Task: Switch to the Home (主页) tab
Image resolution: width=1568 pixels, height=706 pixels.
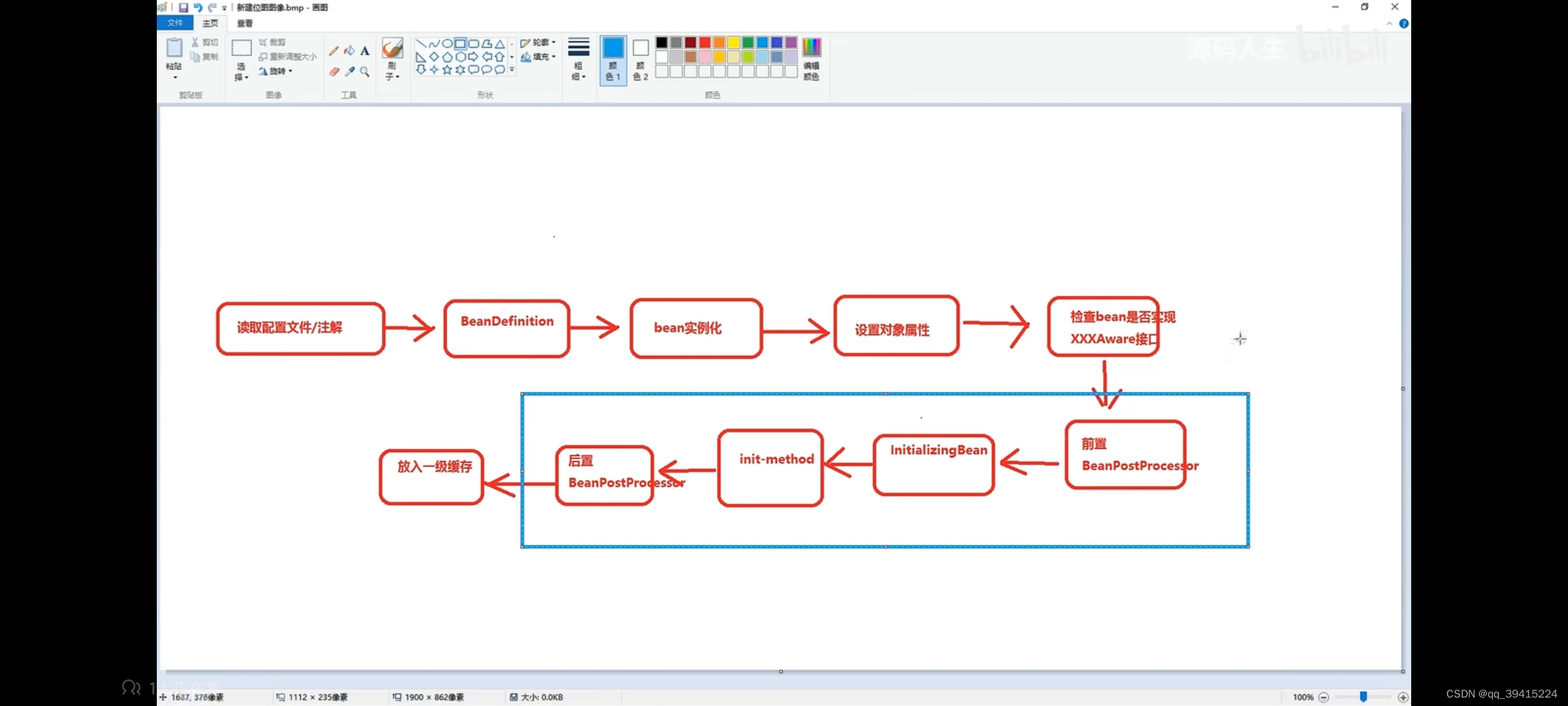Action: [x=210, y=24]
